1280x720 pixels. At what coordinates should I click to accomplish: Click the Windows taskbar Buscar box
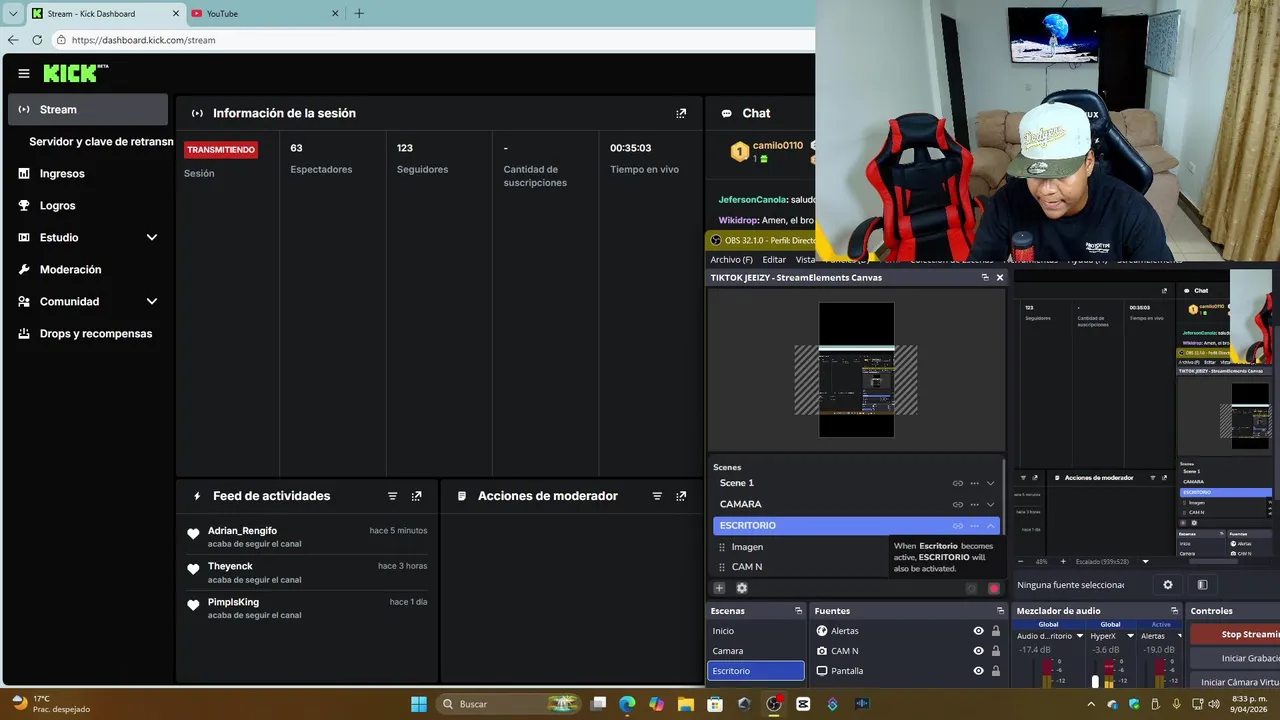(510, 704)
